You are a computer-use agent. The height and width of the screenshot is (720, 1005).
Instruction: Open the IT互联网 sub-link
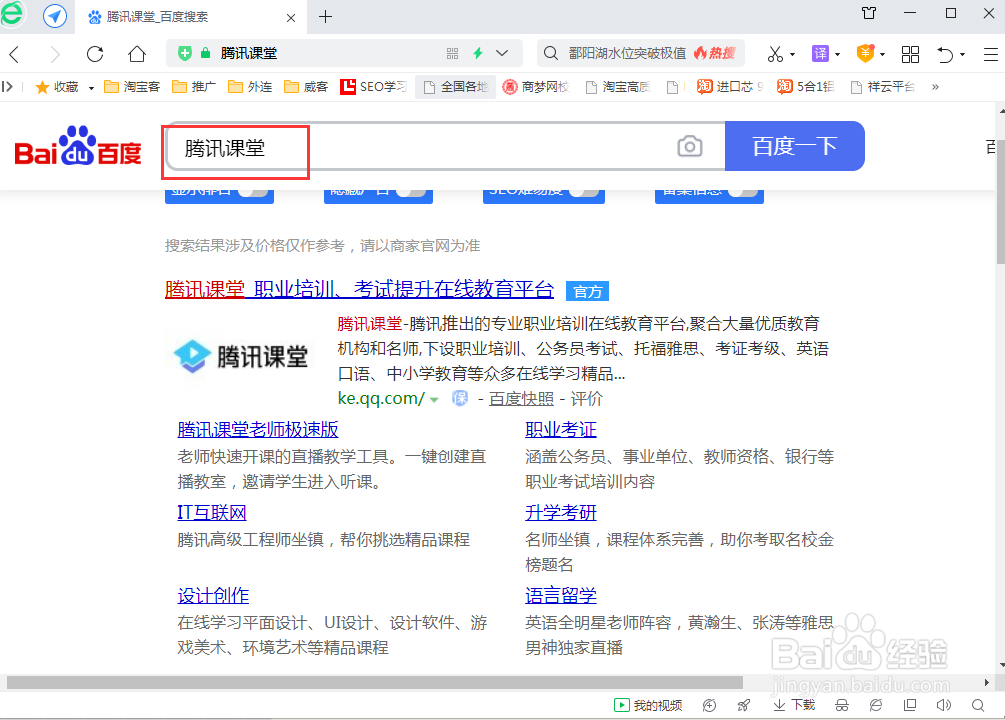(x=212, y=512)
